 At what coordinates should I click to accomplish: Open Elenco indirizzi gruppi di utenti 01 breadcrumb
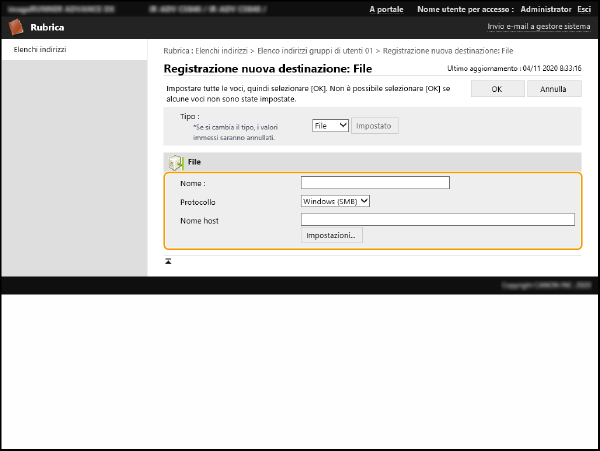[x=315, y=49]
